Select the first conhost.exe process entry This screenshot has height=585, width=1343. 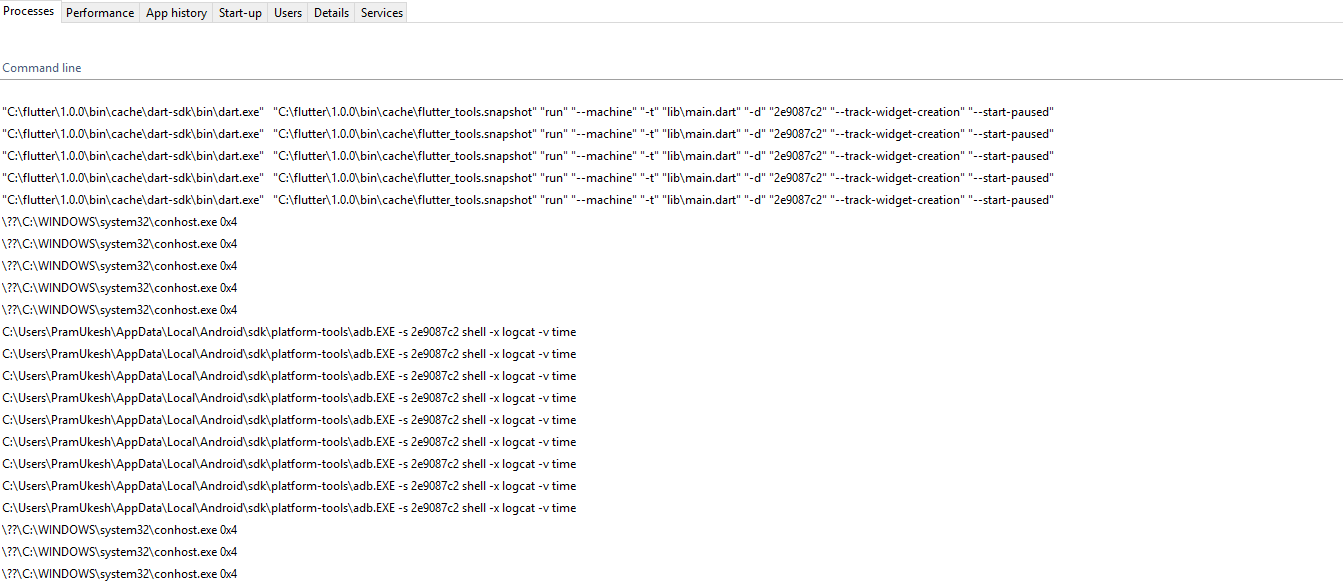(120, 221)
